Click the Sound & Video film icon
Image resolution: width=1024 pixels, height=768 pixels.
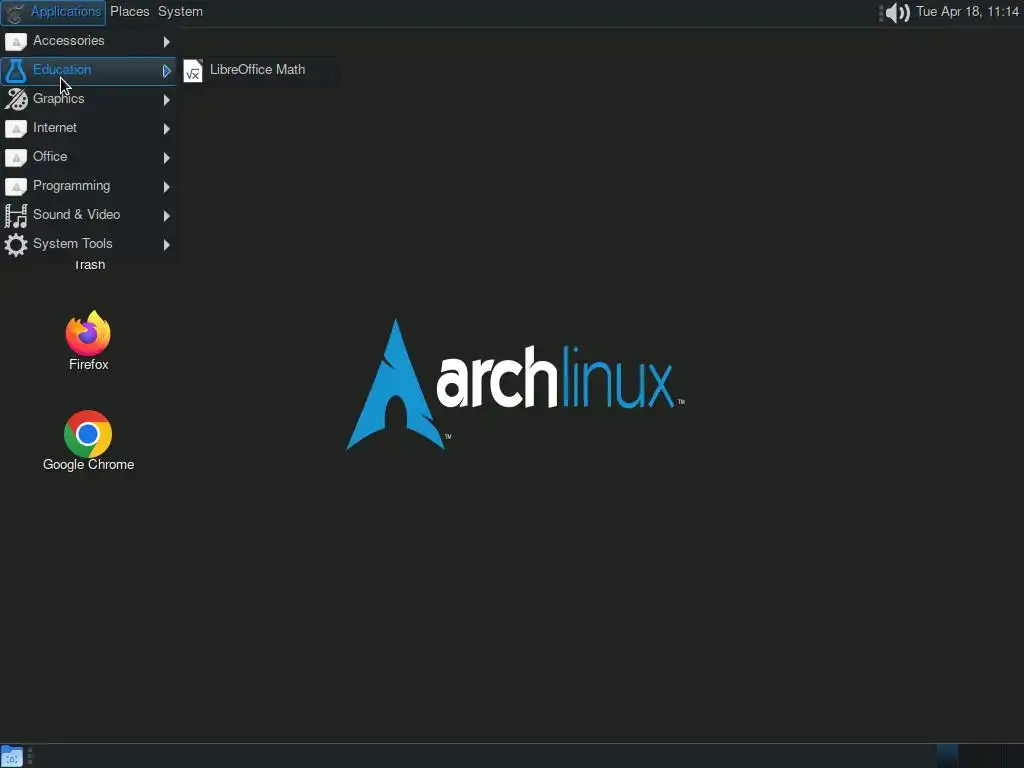16,216
